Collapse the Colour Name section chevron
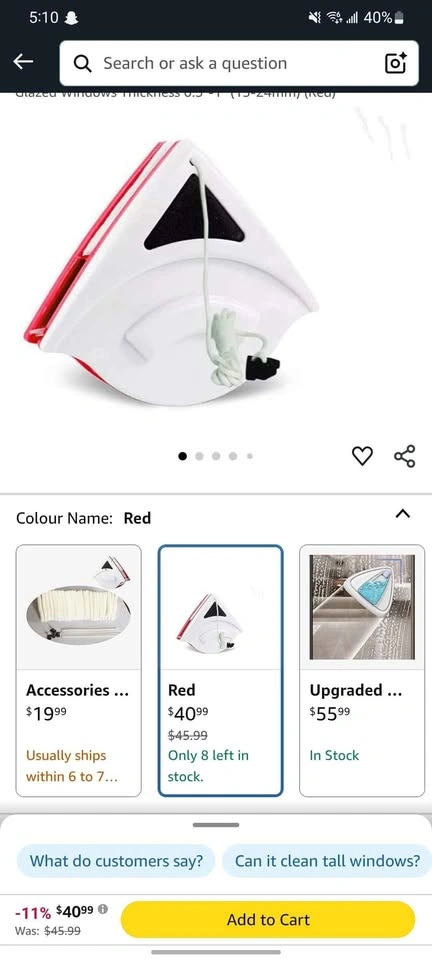Viewport: 432px width, 960px height. pos(403,513)
